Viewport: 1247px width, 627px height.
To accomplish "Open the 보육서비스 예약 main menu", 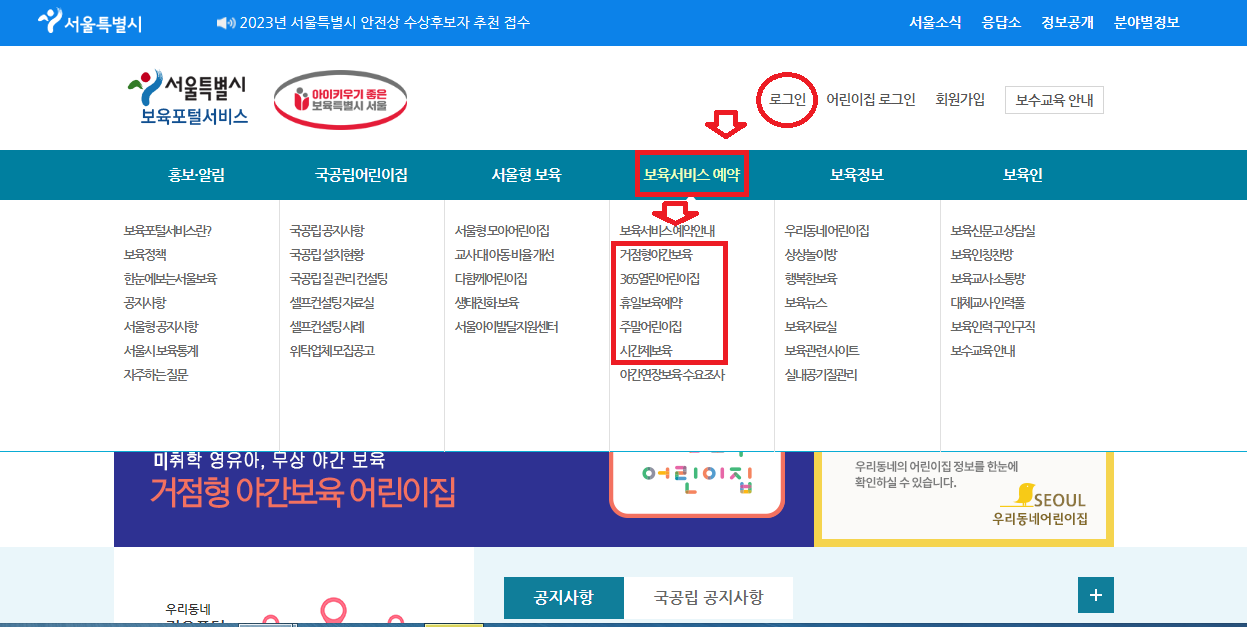I will coord(692,175).
